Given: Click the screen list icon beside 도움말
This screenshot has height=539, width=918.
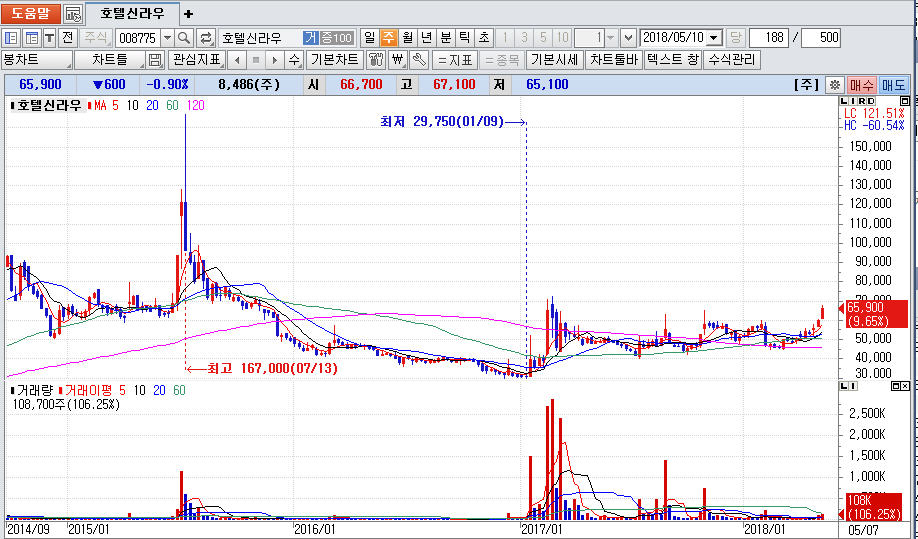Looking at the screenshot, I should 73,14.
